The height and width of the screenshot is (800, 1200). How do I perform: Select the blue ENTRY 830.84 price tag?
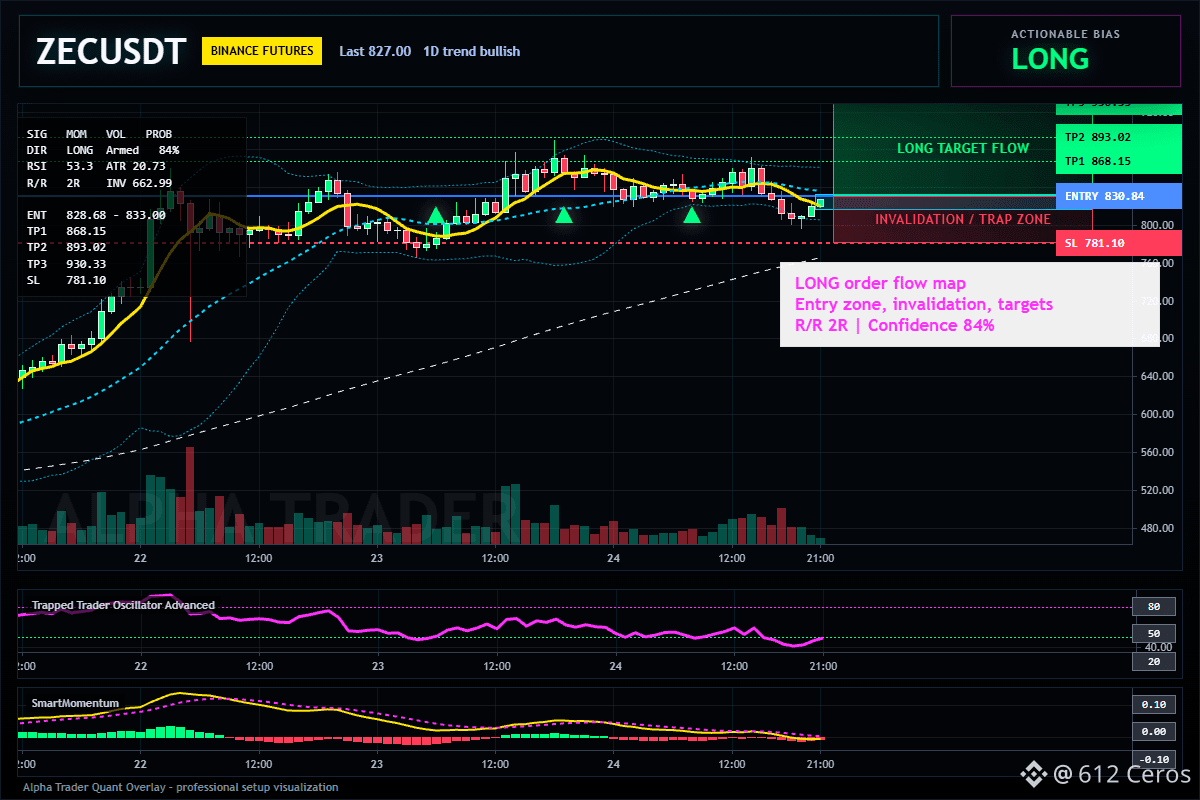pyautogui.click(x=1119, y=196)
